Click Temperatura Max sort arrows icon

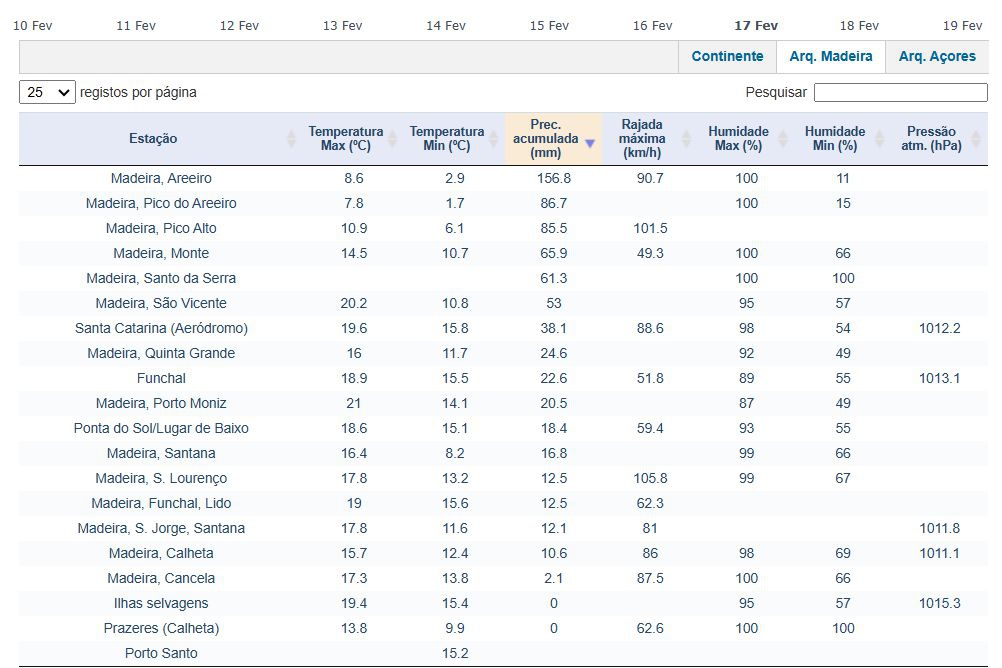coord(392,139)
